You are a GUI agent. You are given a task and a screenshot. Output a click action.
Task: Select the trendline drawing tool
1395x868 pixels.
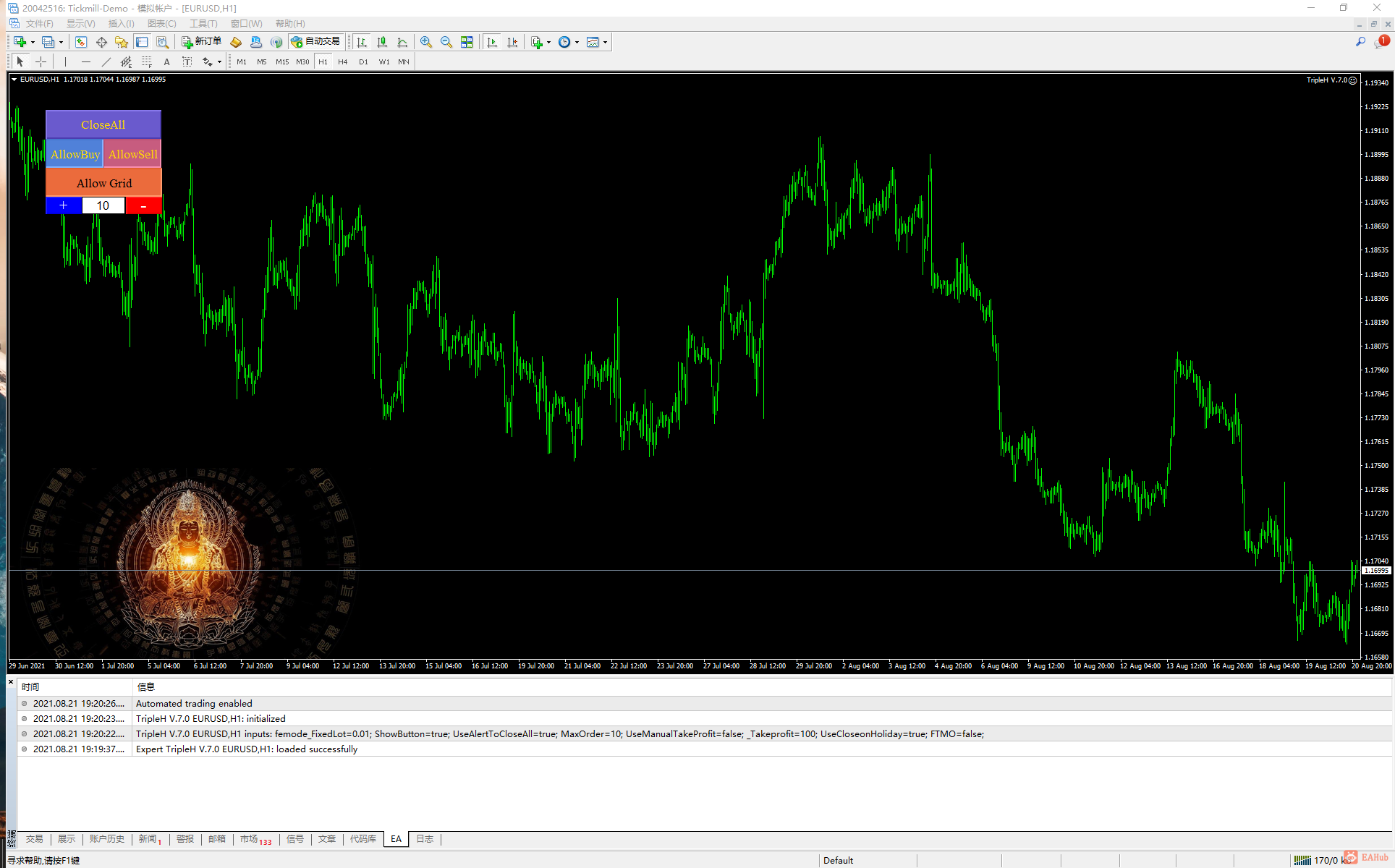106,61
